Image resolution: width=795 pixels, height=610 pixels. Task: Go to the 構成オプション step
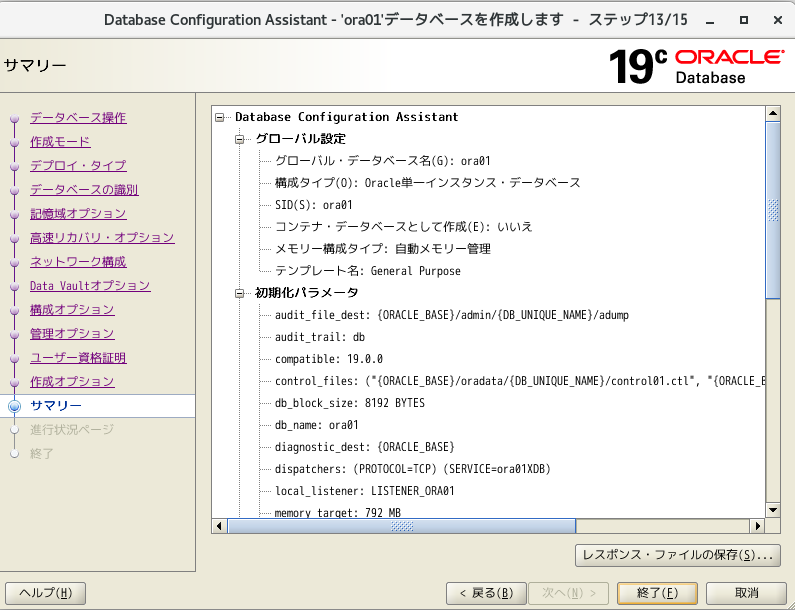coord(72,309)
